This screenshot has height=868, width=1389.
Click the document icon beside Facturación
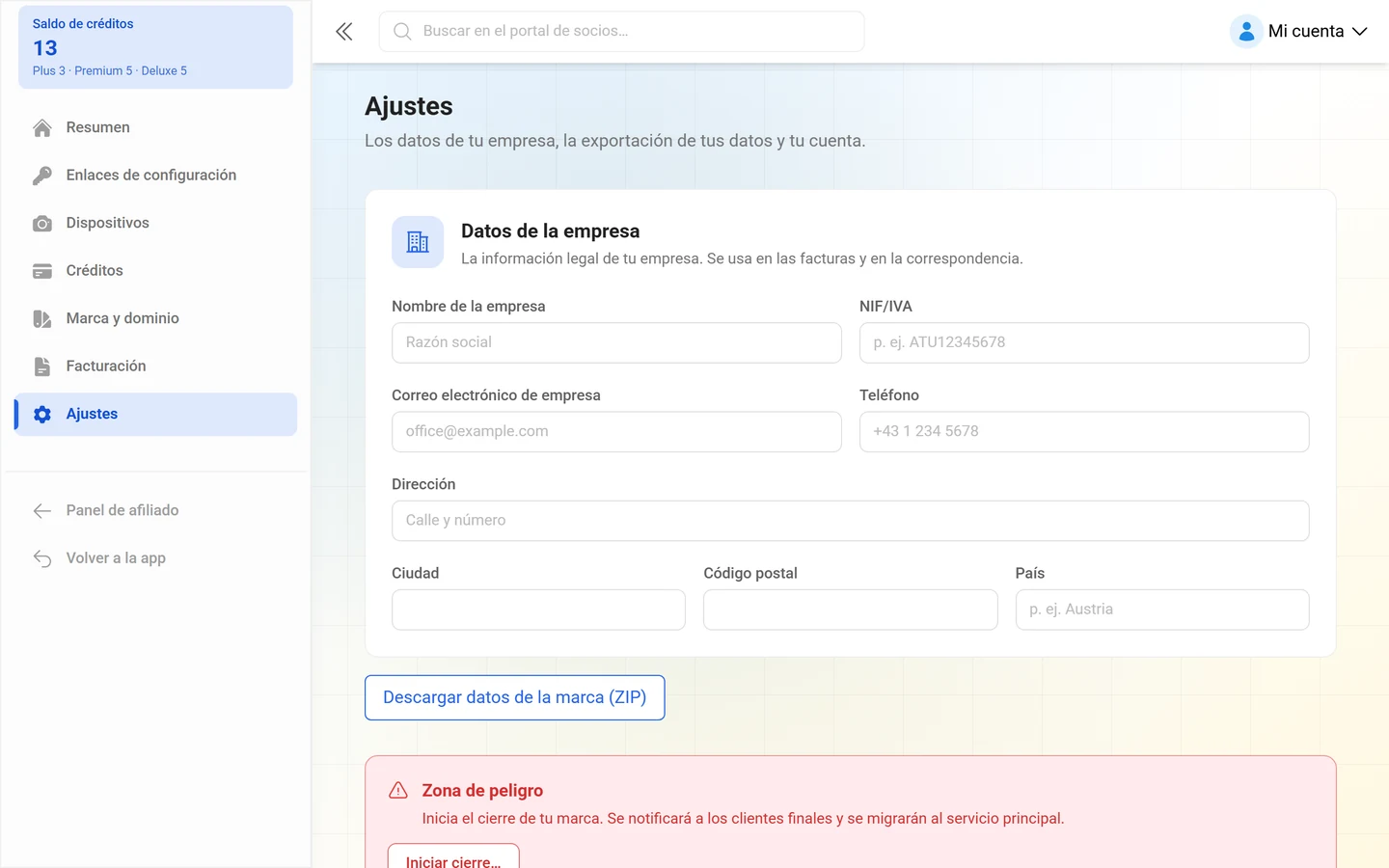tap(42, 366)
